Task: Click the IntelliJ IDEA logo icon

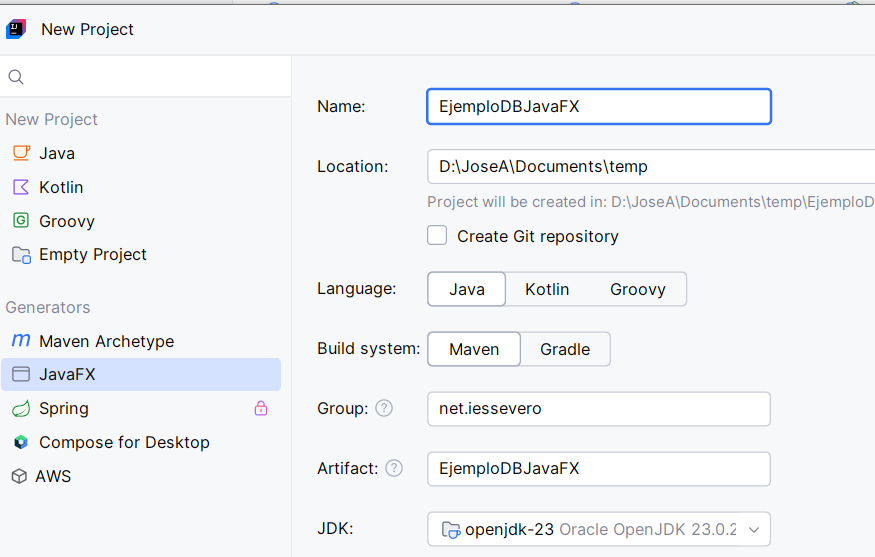Action: [x=16, y=29]
